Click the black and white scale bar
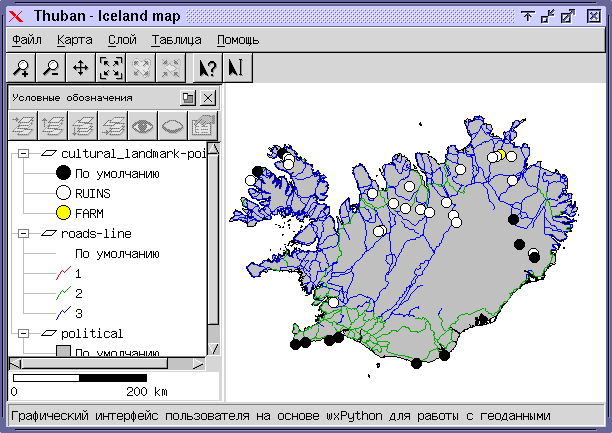Viewport: 612px width, 433px height. [x=80, y=378]
